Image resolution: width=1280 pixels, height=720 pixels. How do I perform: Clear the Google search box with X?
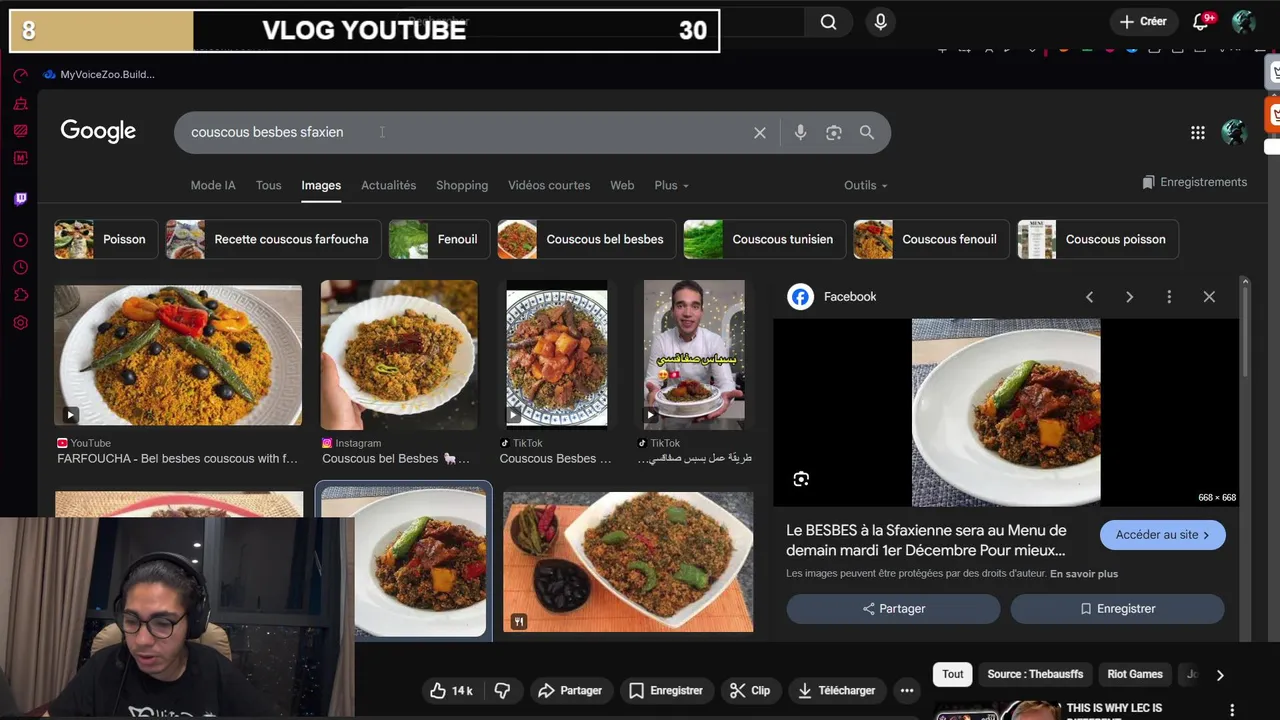pos(760,132)
